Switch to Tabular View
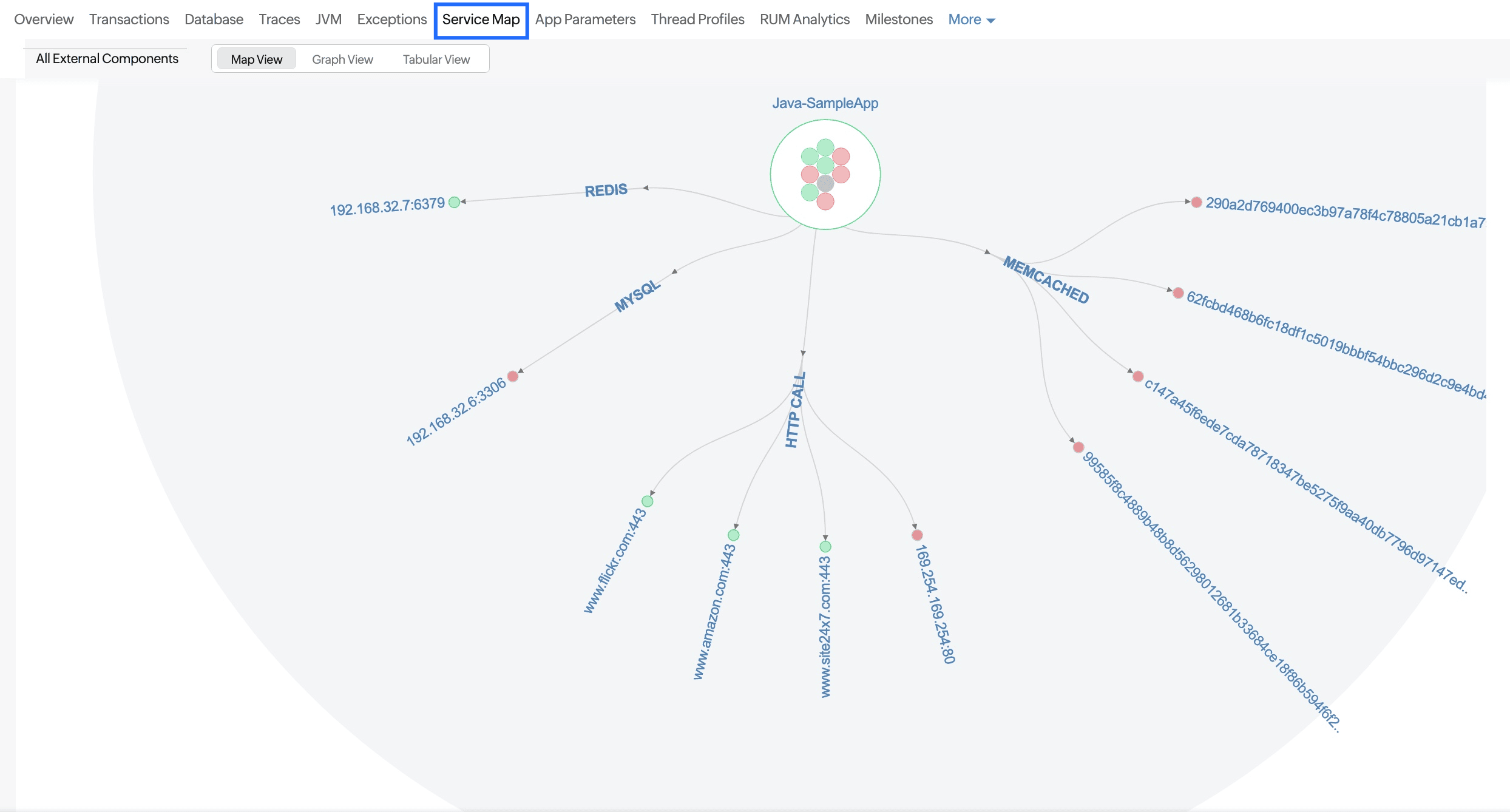This screenshot has width=1510, height=812. click(436, 59)
